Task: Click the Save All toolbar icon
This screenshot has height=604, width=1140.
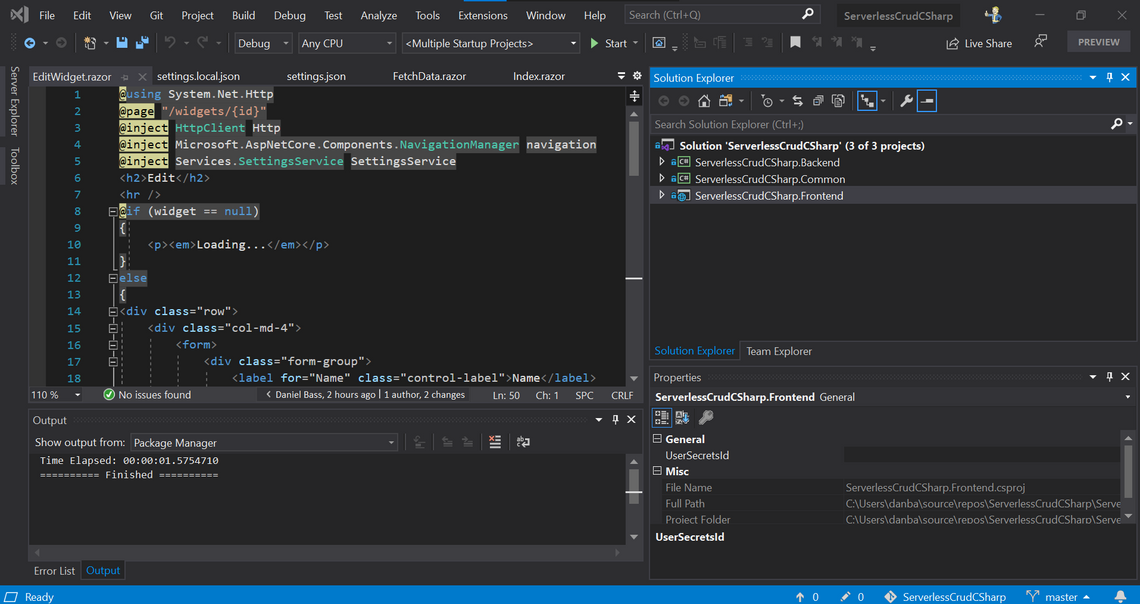Action: tap(141, 43)
